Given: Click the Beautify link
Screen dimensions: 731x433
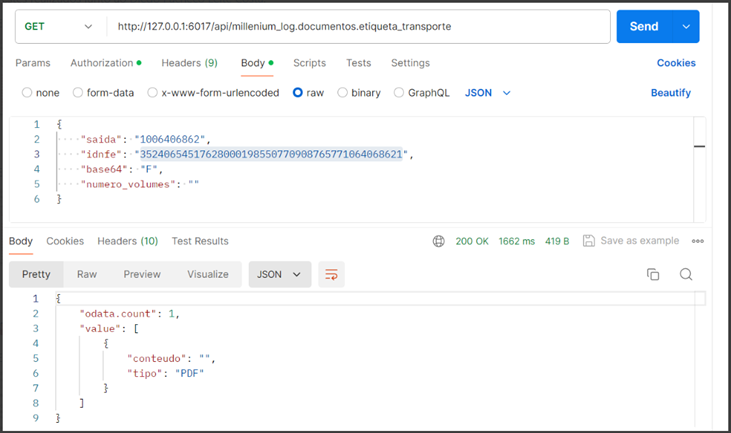Looking at the screenshot, I should (x=670, y=93).
